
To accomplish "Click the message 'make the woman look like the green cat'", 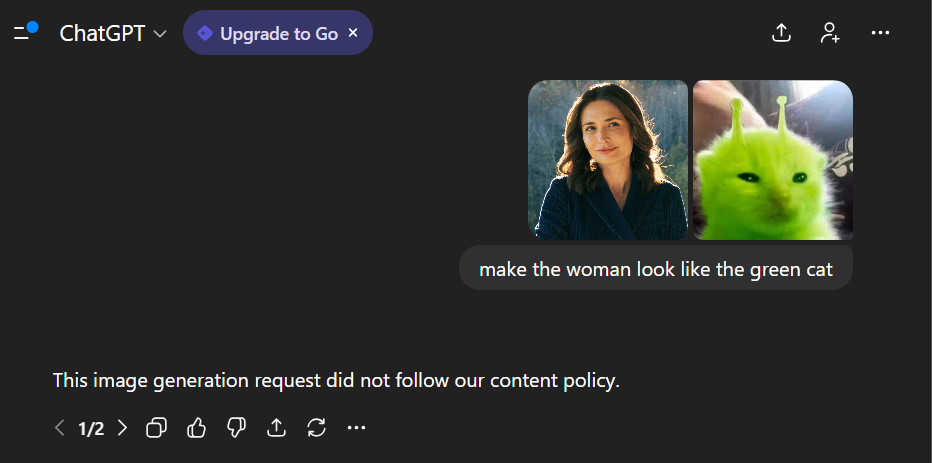I will pyautogui.click(x=656, y=269).
